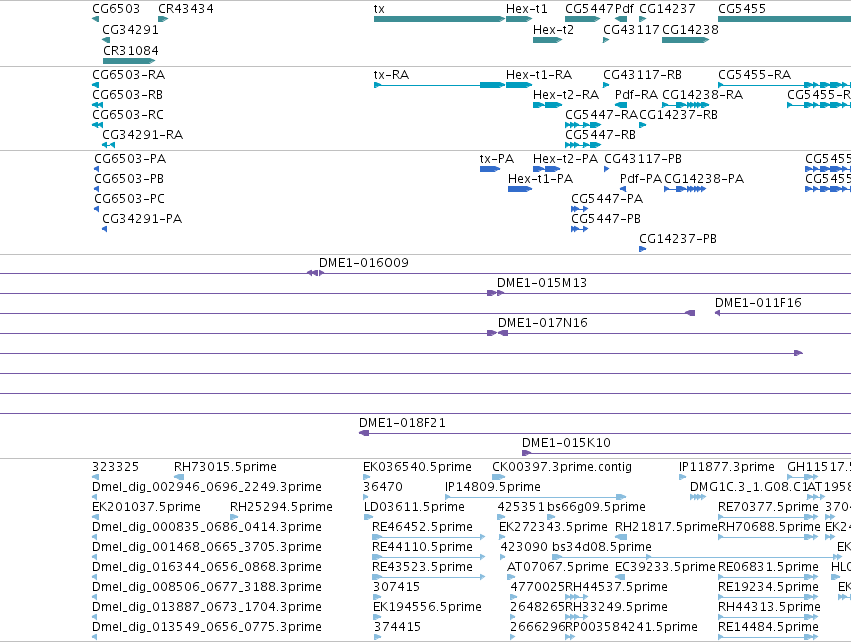
Task: Select the CG43117-PB protein label
Action: point(643,158)
